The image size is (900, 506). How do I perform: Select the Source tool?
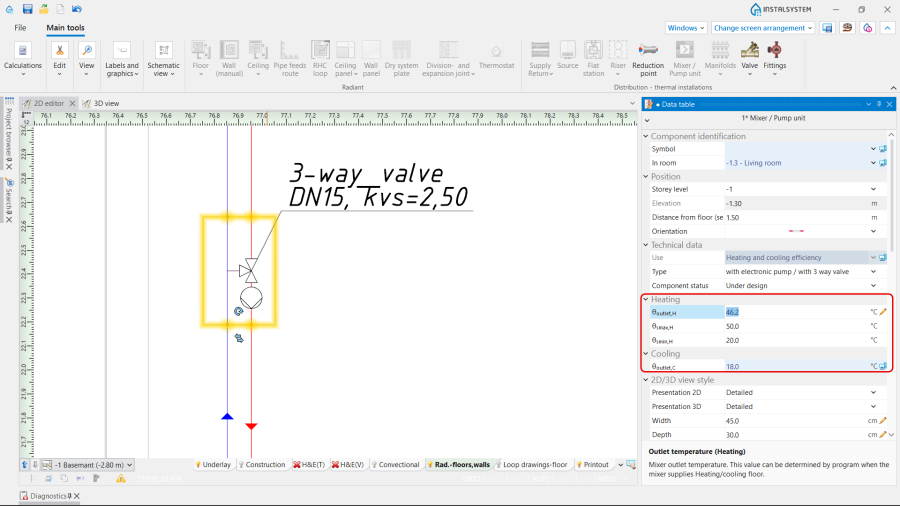click(568, 56)
